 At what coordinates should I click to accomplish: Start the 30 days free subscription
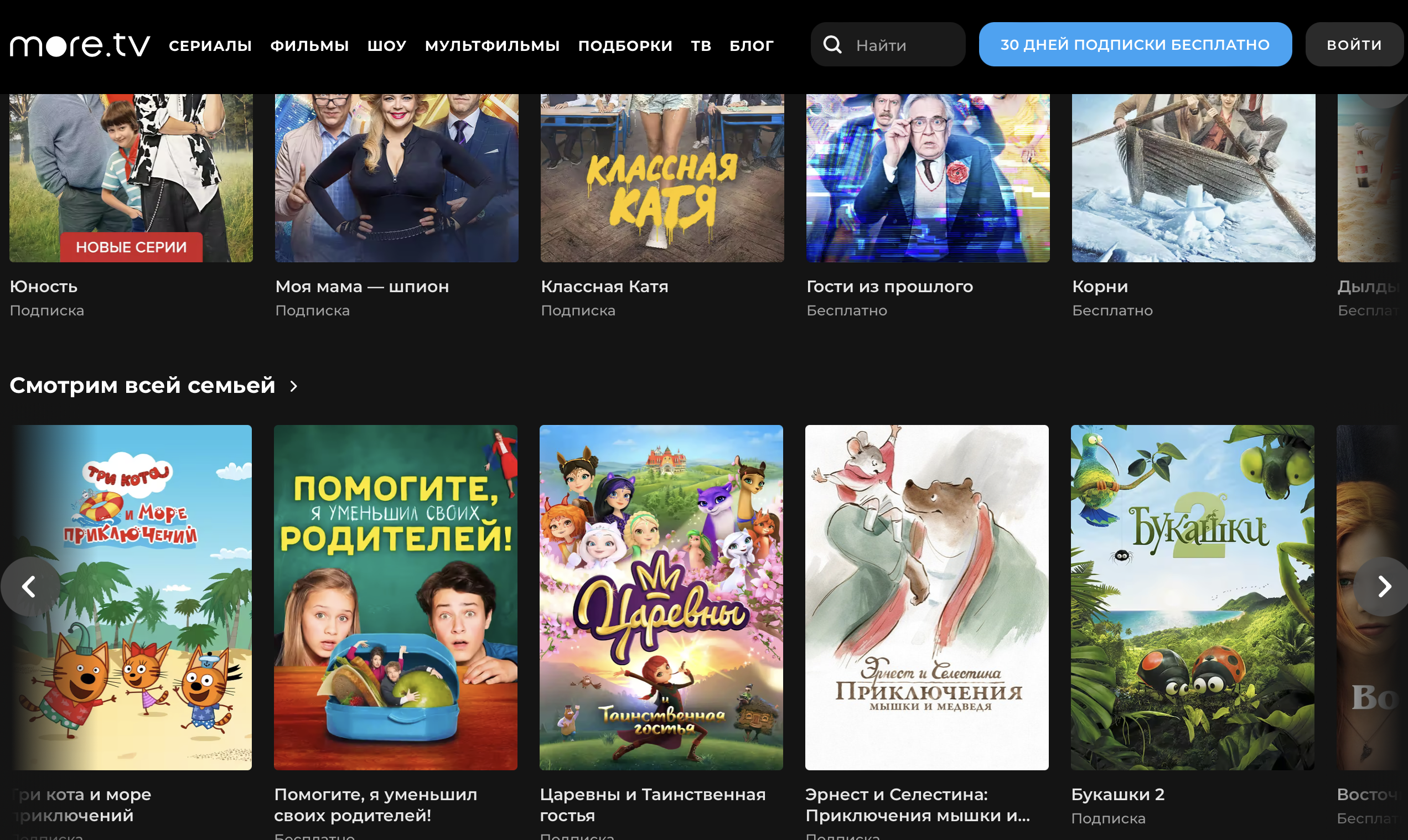coord(1135,44)
